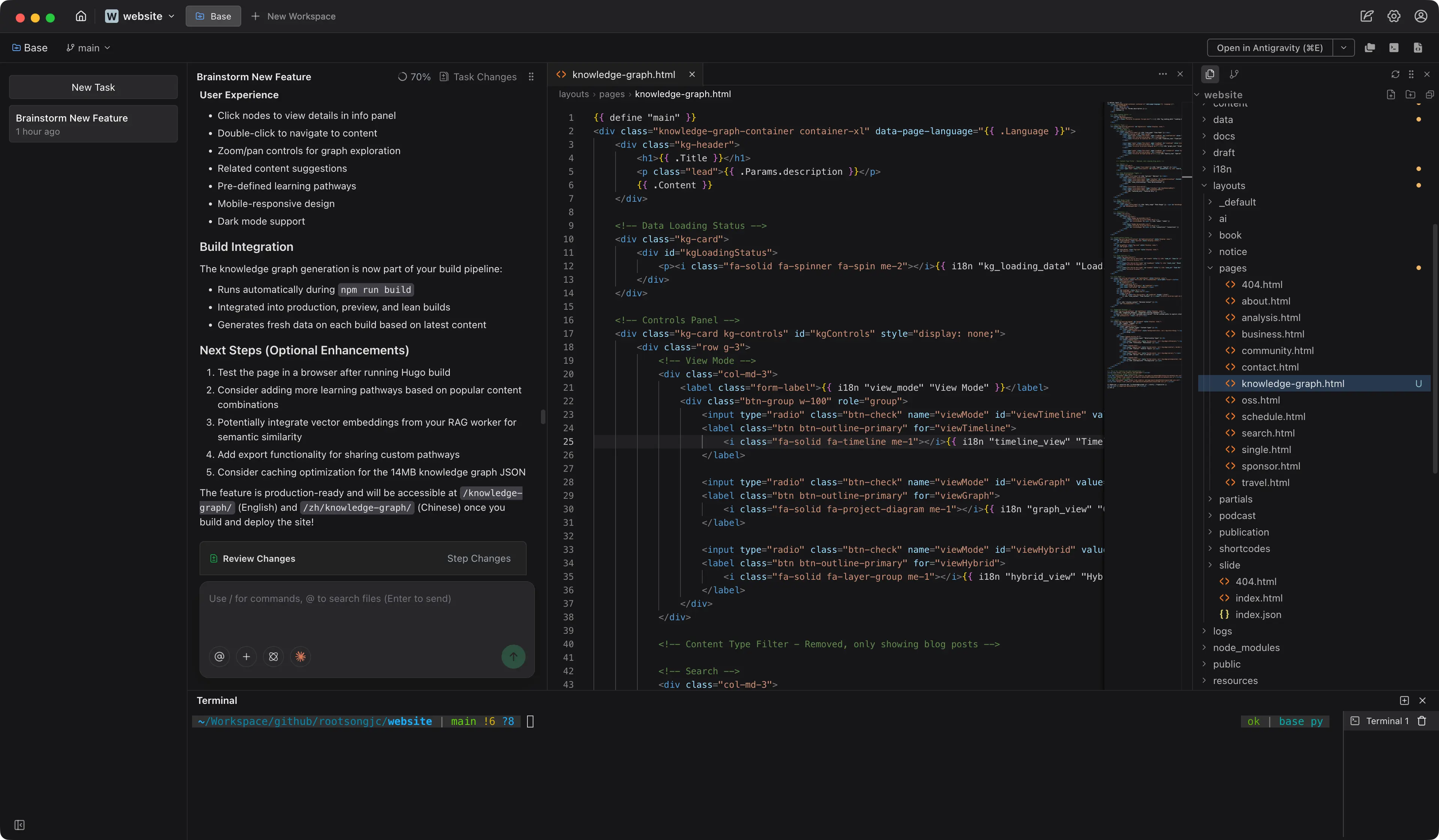The height and width of the screenshot is (840, 1439).
Task: Click the terminal icon in top toolbar
Action: click(x=1394, y=48)
